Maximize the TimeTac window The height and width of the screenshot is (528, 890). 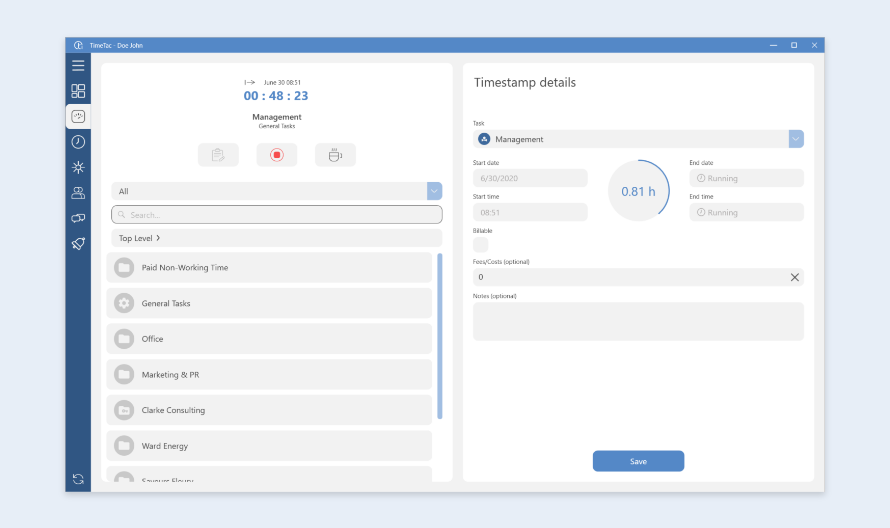pos(794,45)
